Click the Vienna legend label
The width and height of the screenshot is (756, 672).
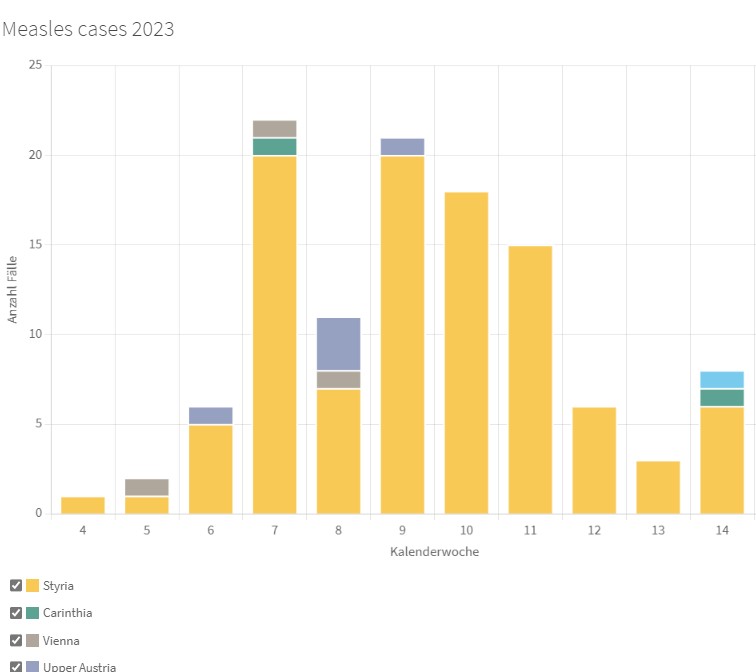point(61,641)
